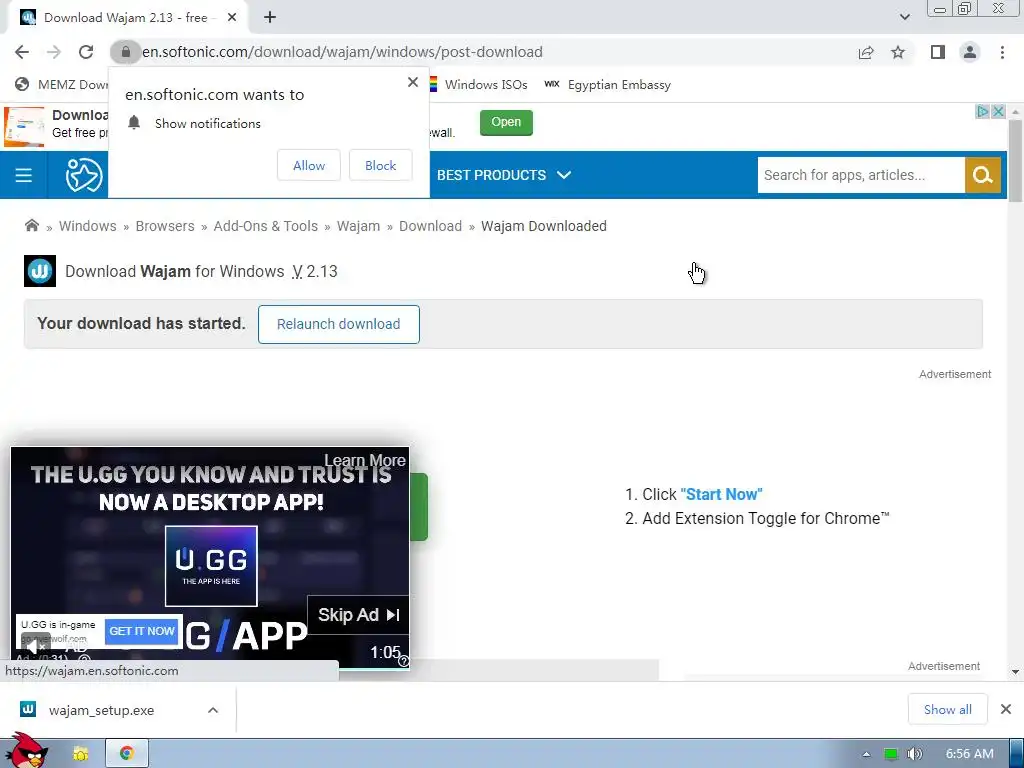Viewport: 1024px width, 768px height.
Task: Open the Windows breadcrumb link
Action: [88, 226]
